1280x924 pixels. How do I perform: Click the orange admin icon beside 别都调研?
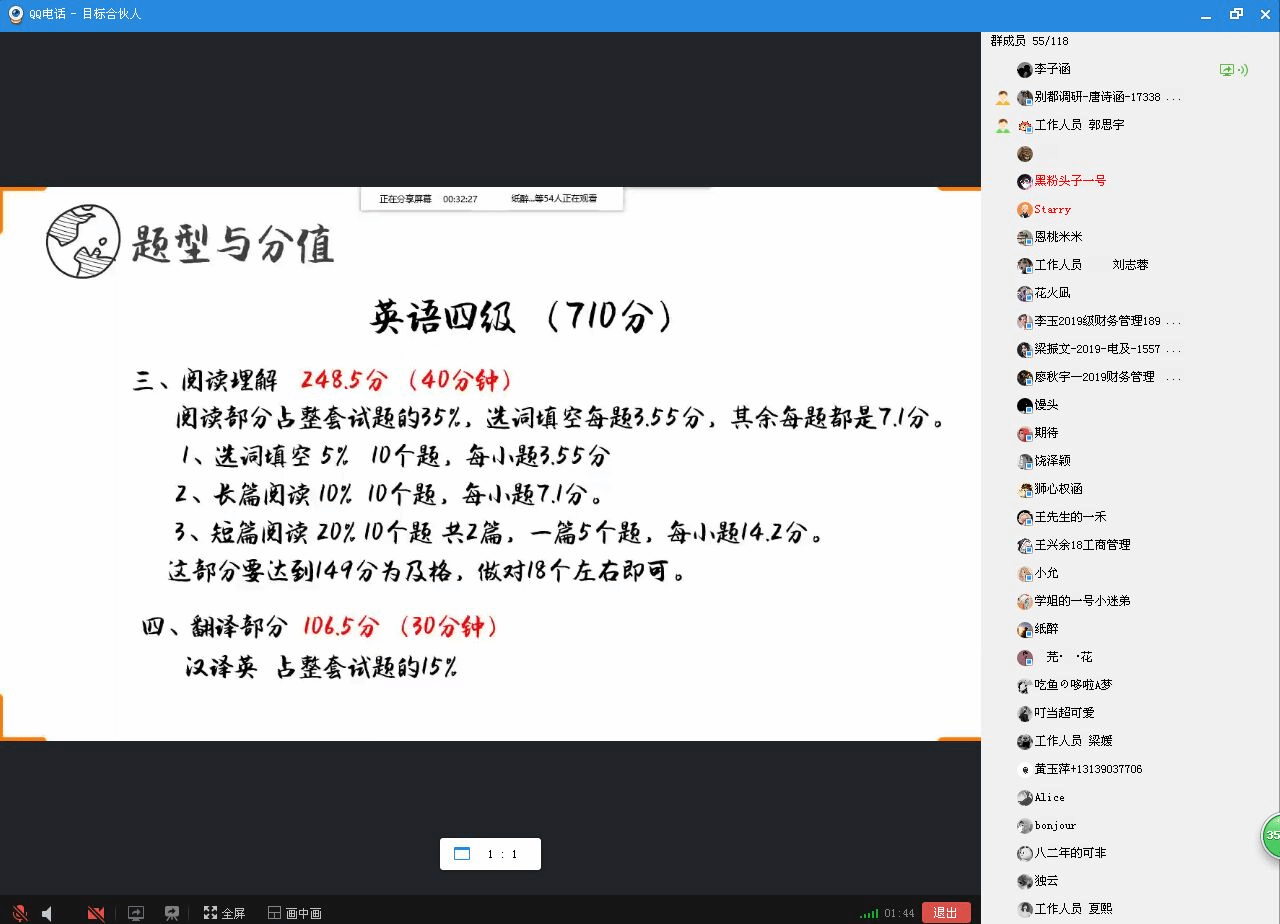tap(1003, 98)
